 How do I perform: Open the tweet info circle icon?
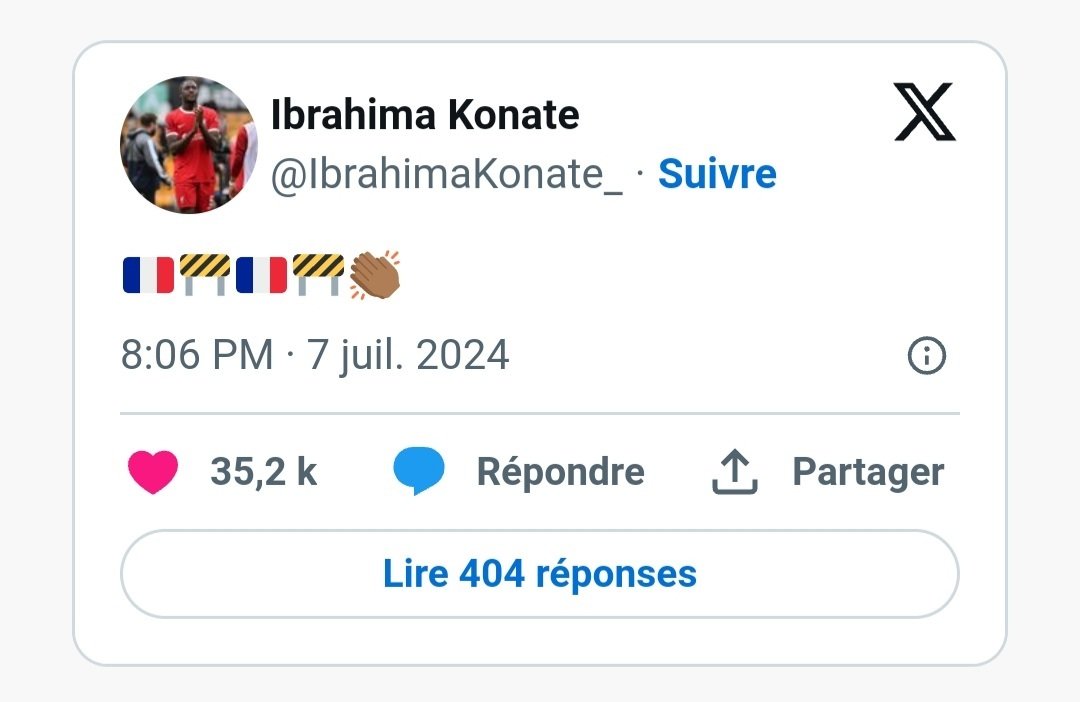[x=926, y=355]
